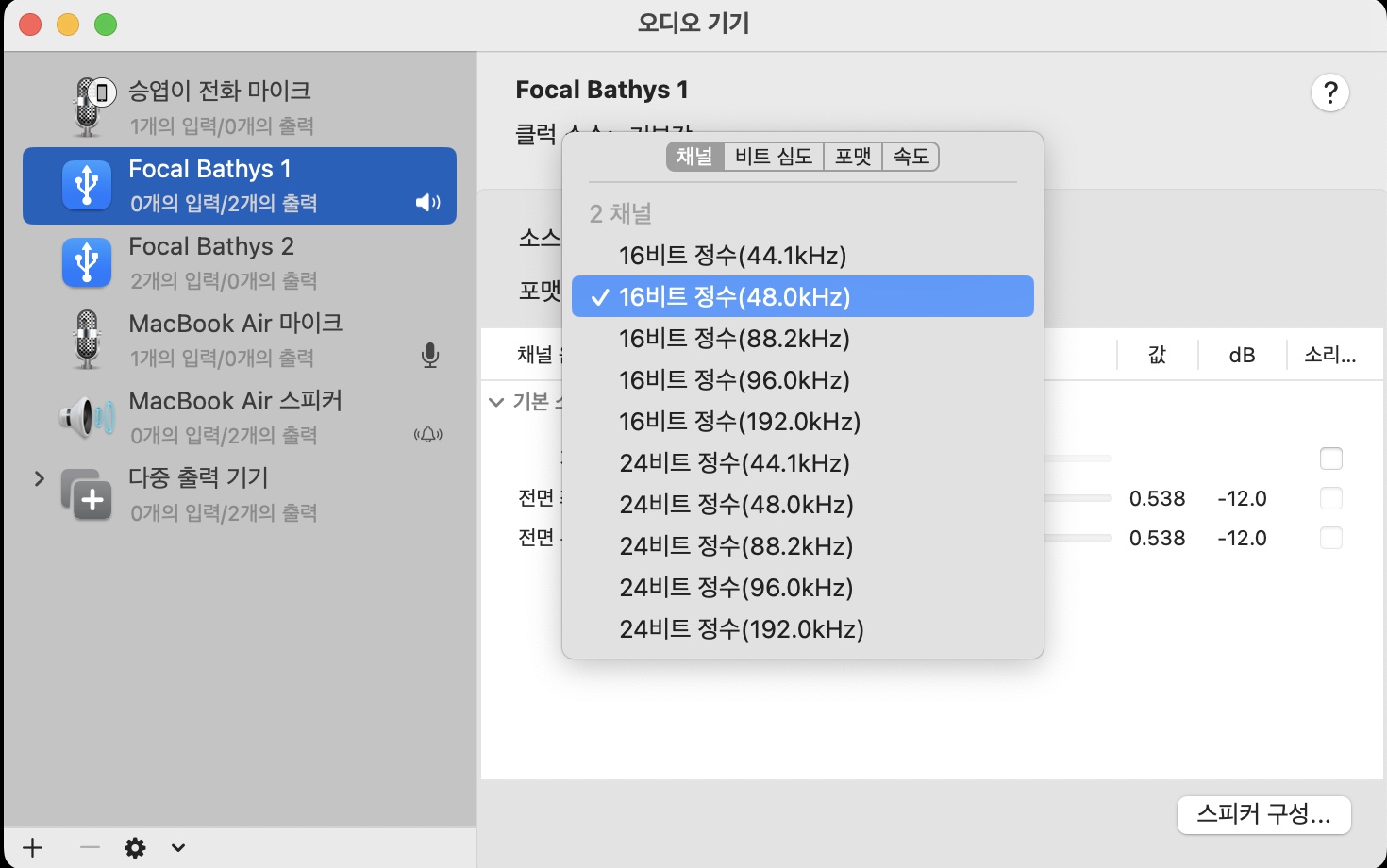The height and width of the screenshot is (868, 1387).
Task: Select the 포맷 filter tab
Action: 853,157
